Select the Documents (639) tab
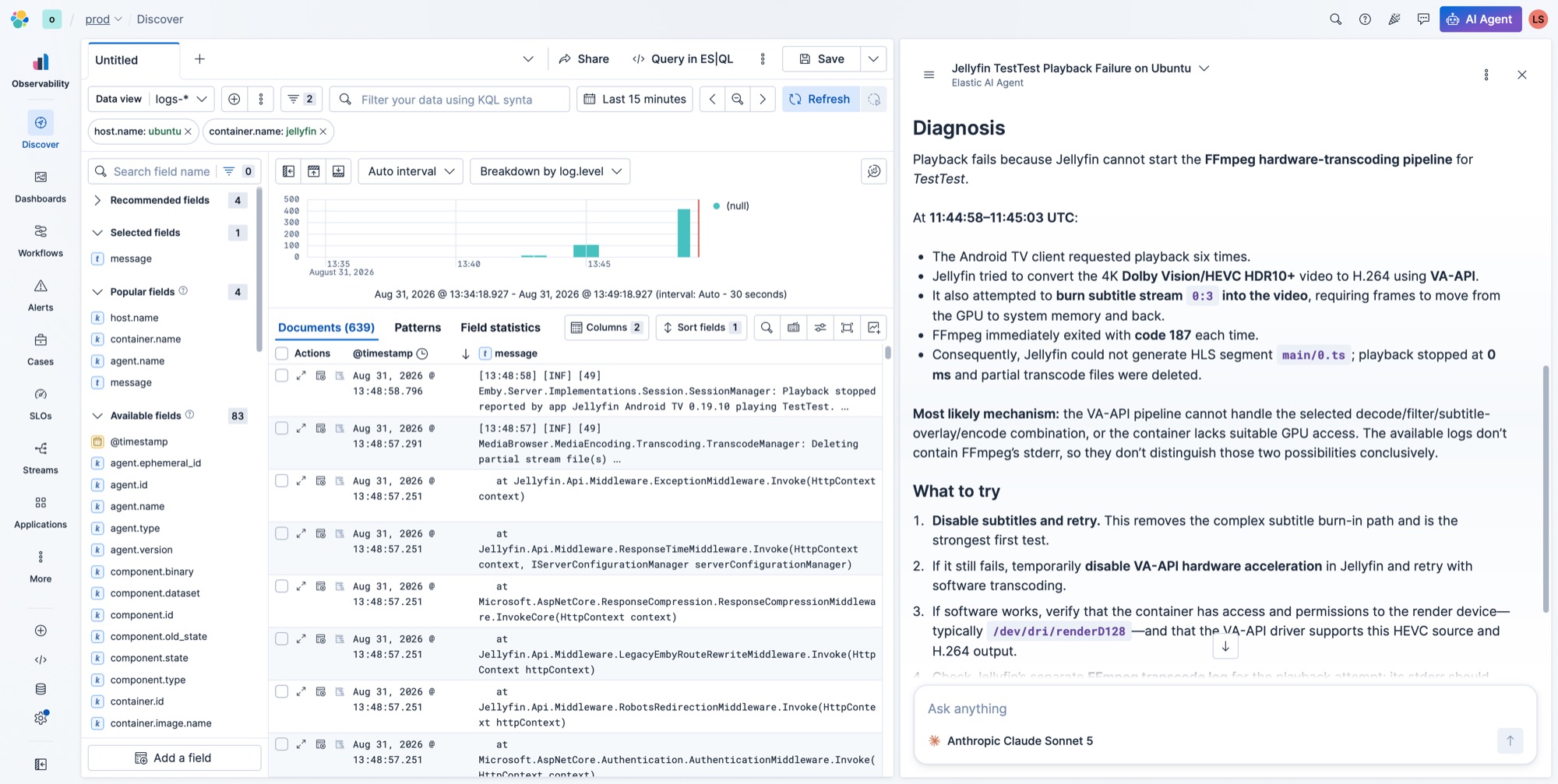Screen dimensions: 1558x784 point(326,328)
